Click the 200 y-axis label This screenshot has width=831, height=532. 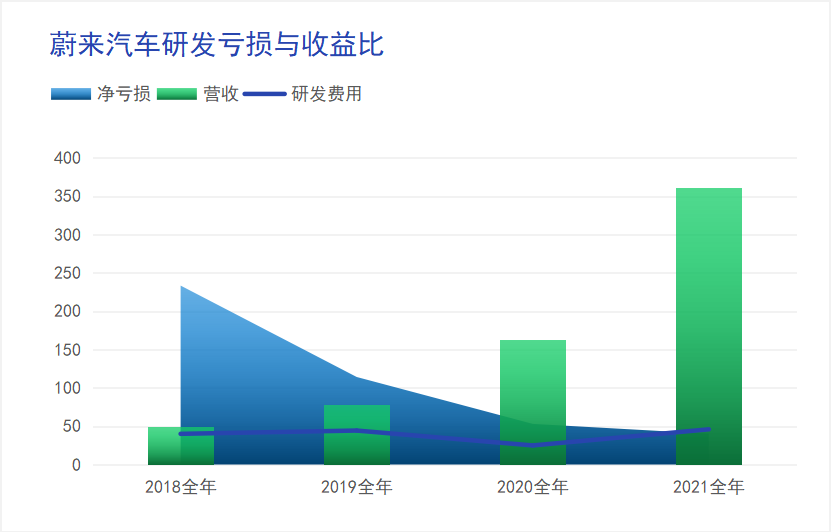pos(67,312)
